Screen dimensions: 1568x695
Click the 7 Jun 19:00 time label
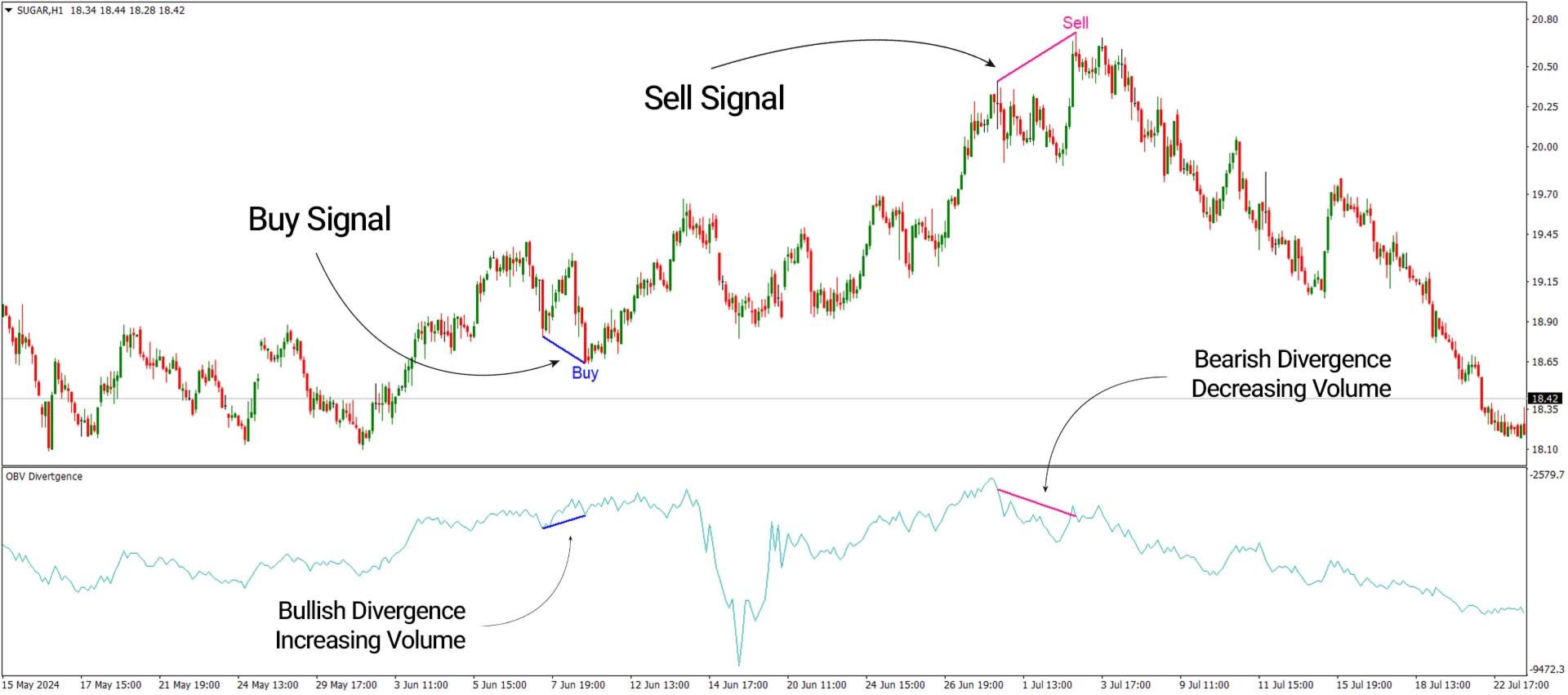pyautogui.click(x=578, y=684)
